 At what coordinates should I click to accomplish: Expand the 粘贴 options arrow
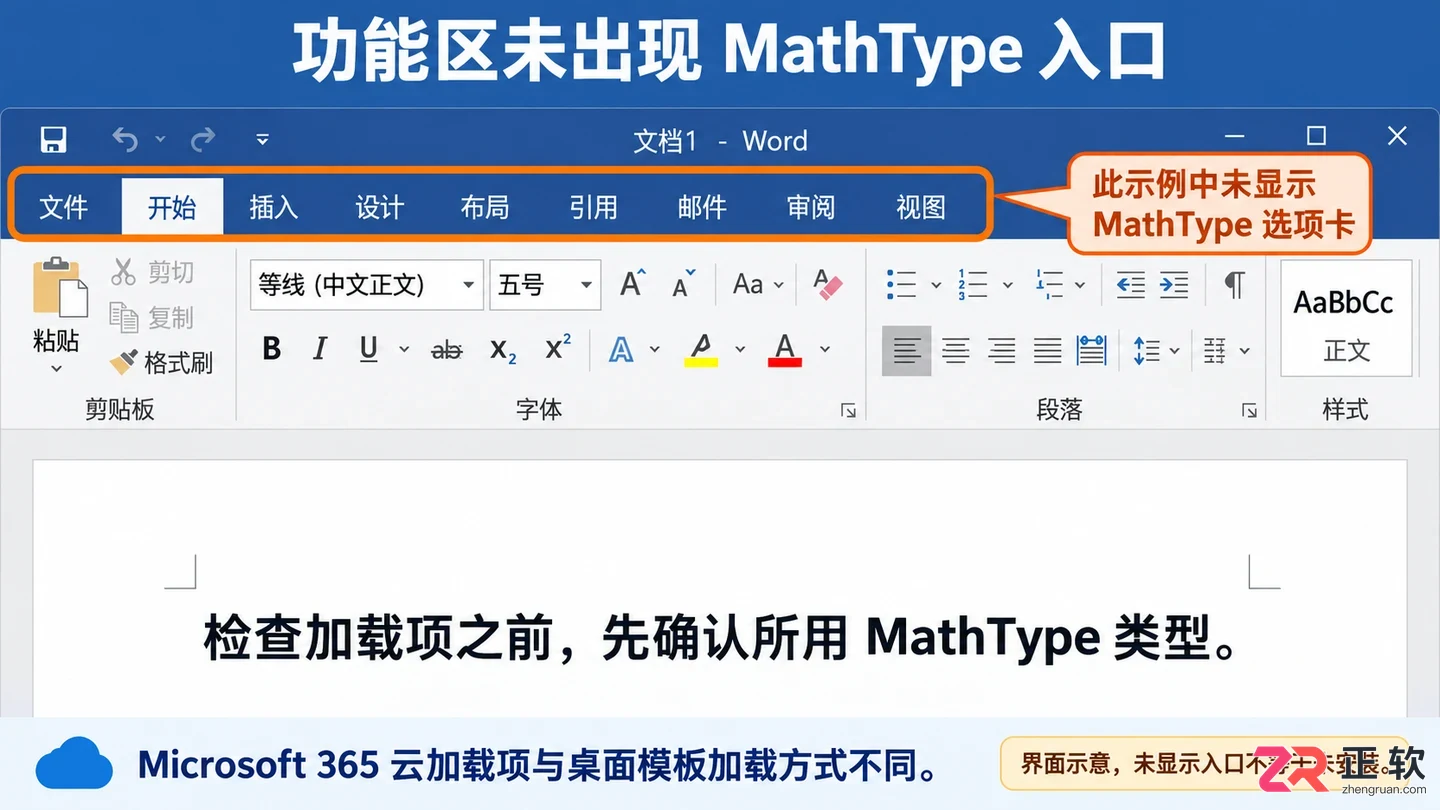tap(57, 368)
